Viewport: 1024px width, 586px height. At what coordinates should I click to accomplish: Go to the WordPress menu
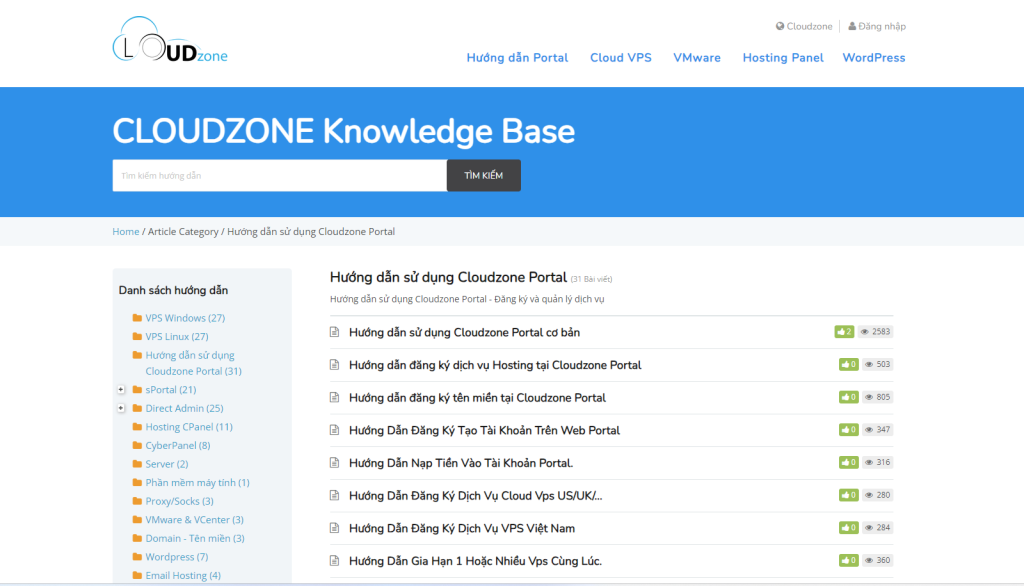coord(873,58)
